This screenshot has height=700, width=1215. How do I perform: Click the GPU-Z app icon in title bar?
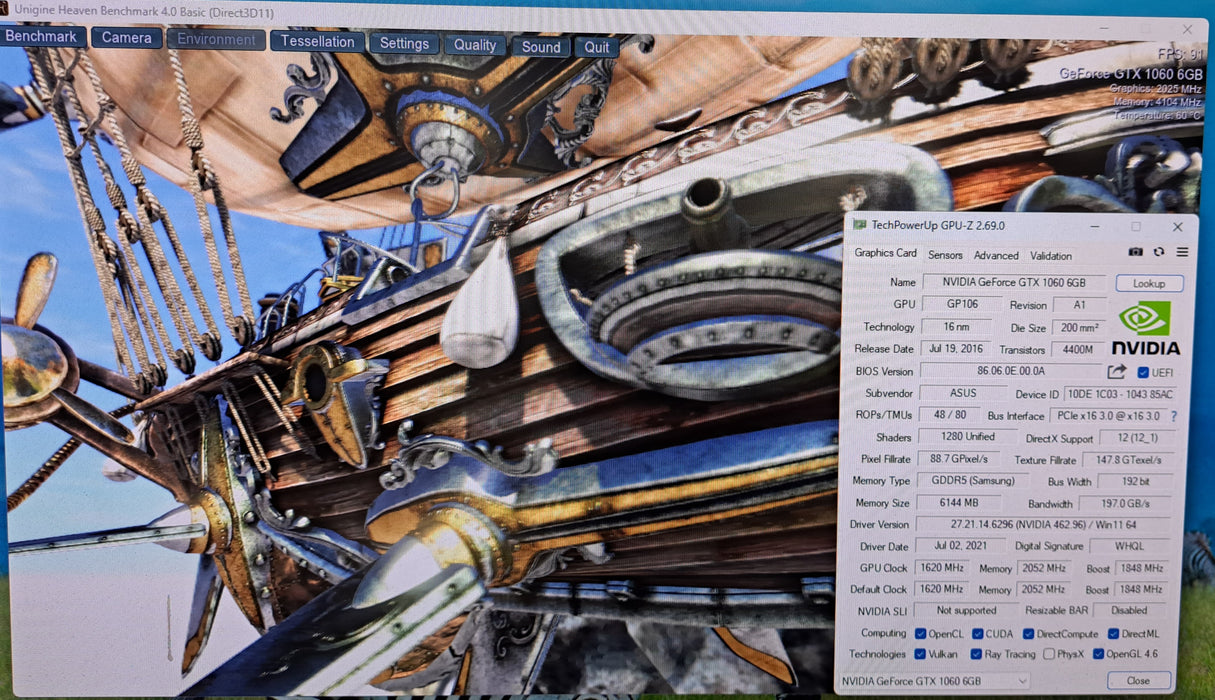pos(859,225)
